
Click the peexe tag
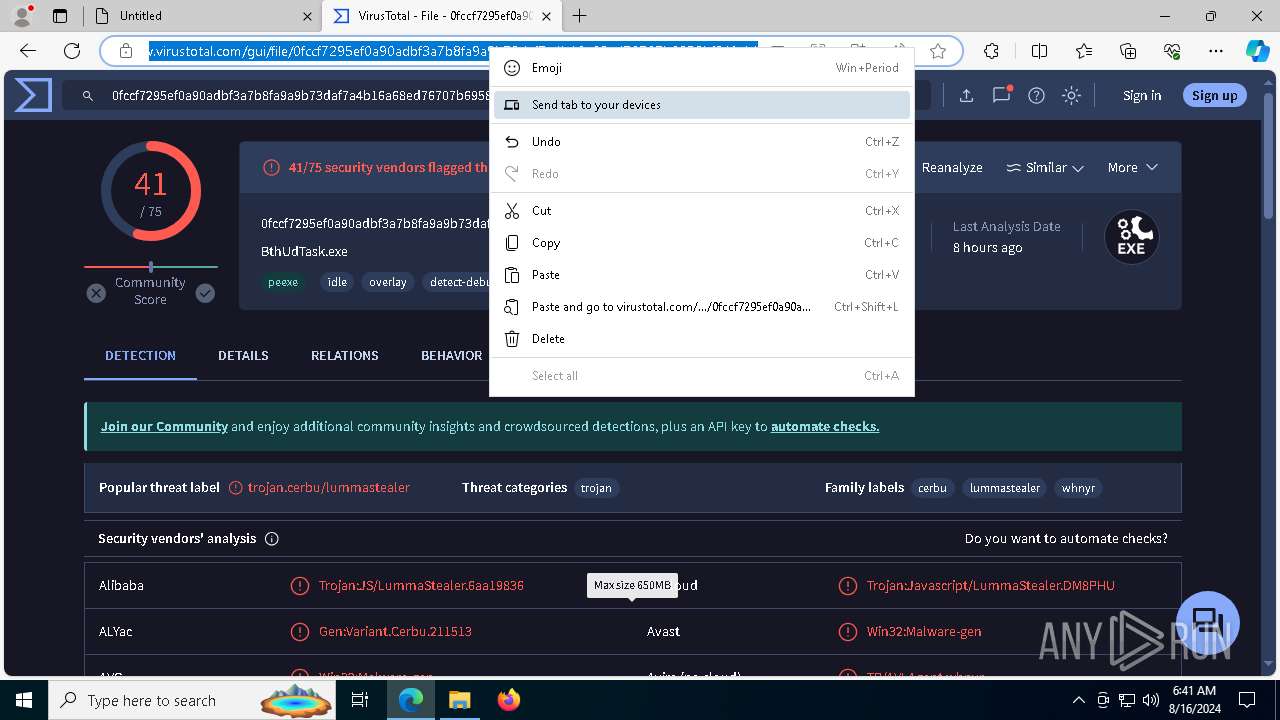tap(283, 282)
